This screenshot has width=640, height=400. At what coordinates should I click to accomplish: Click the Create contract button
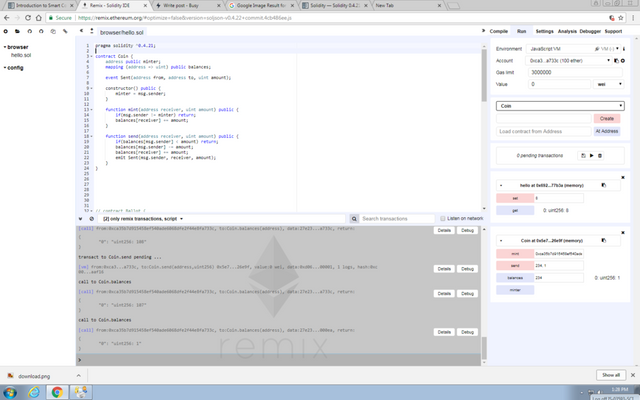pos(607,118)
